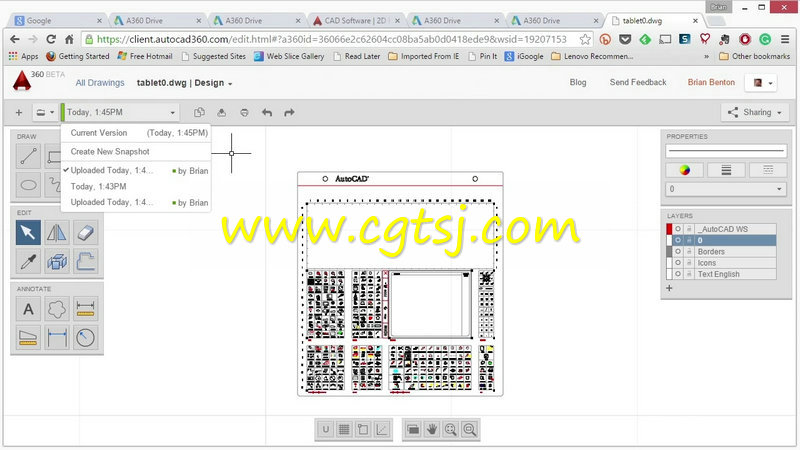Click the Brian Benton user name
The image size is (800, 450).
coord(711,82)
